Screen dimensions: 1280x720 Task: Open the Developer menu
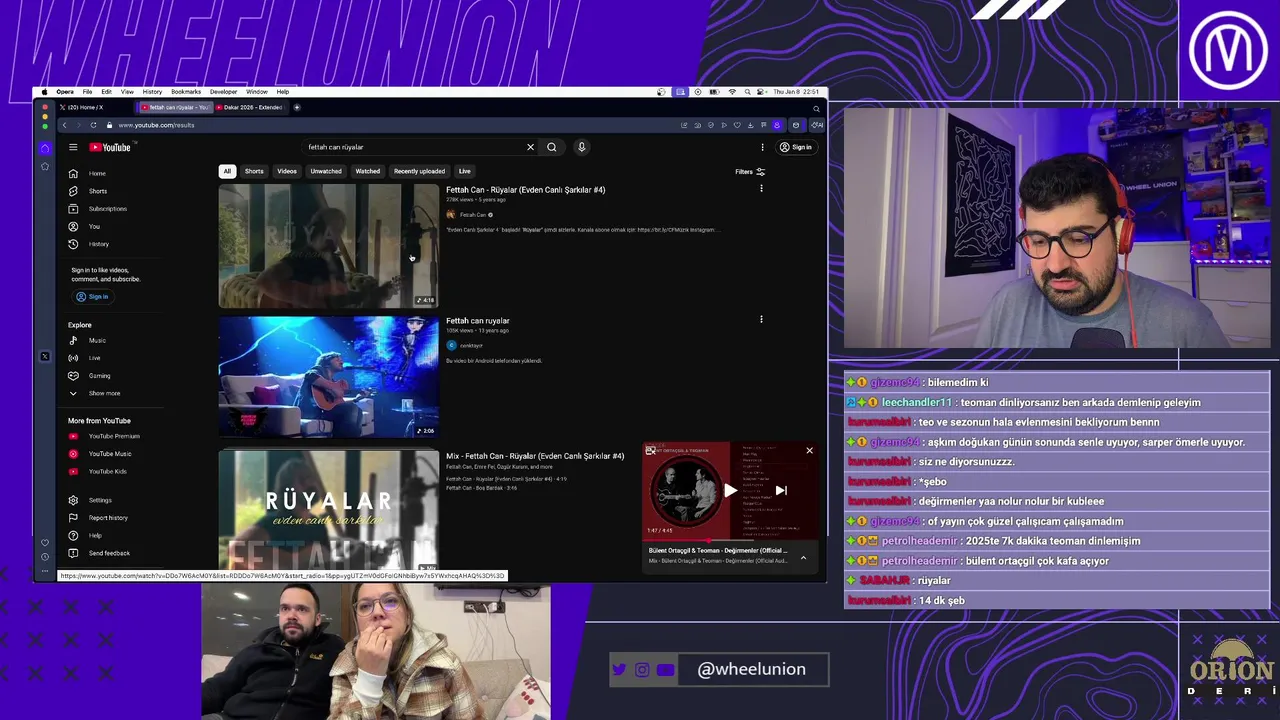[x=223, y=92]
